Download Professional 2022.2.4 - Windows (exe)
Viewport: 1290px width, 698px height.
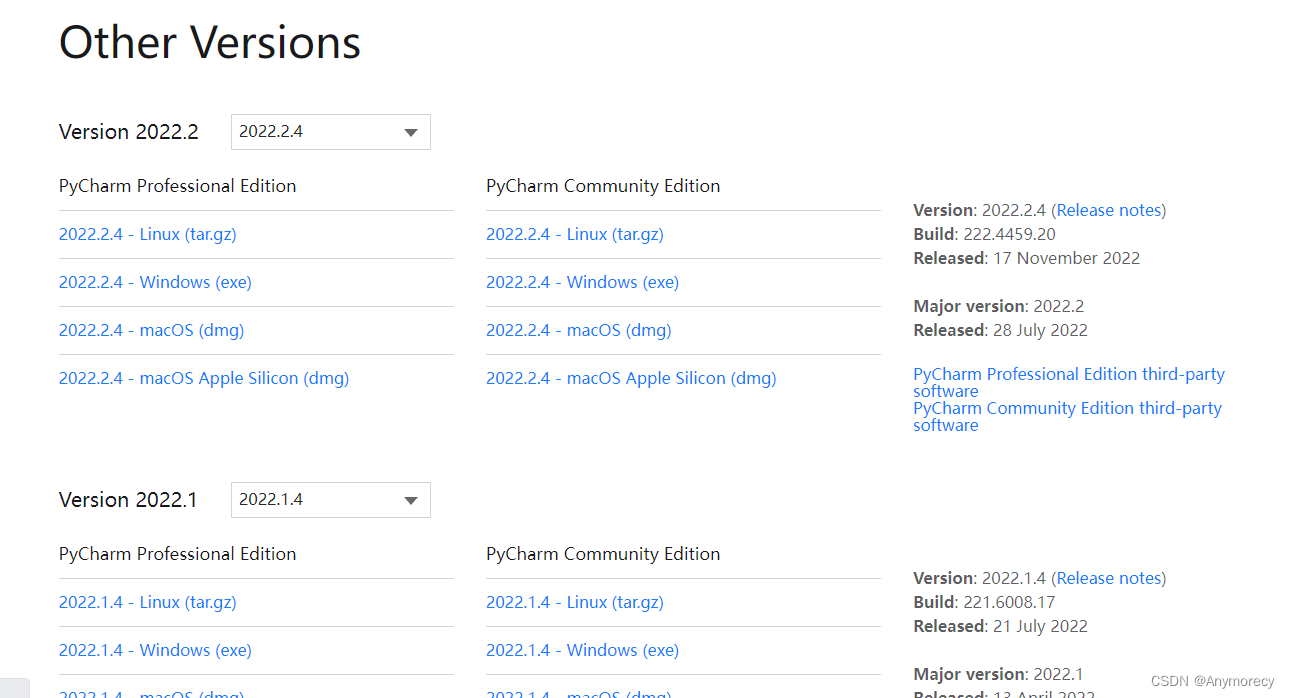point(155,282)
